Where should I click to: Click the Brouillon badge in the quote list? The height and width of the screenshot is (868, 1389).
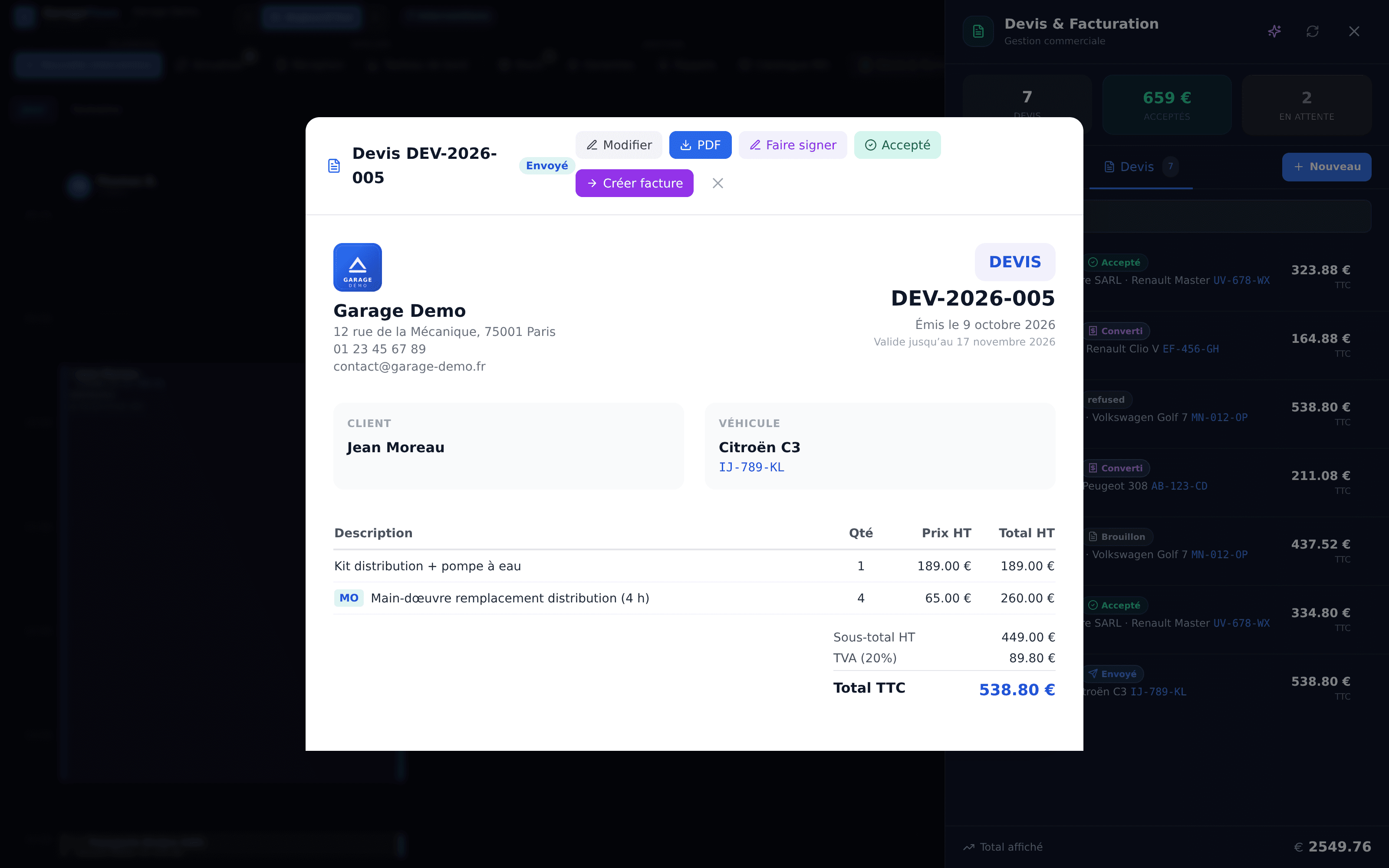pyautogui.click(x=1118, y=537)
